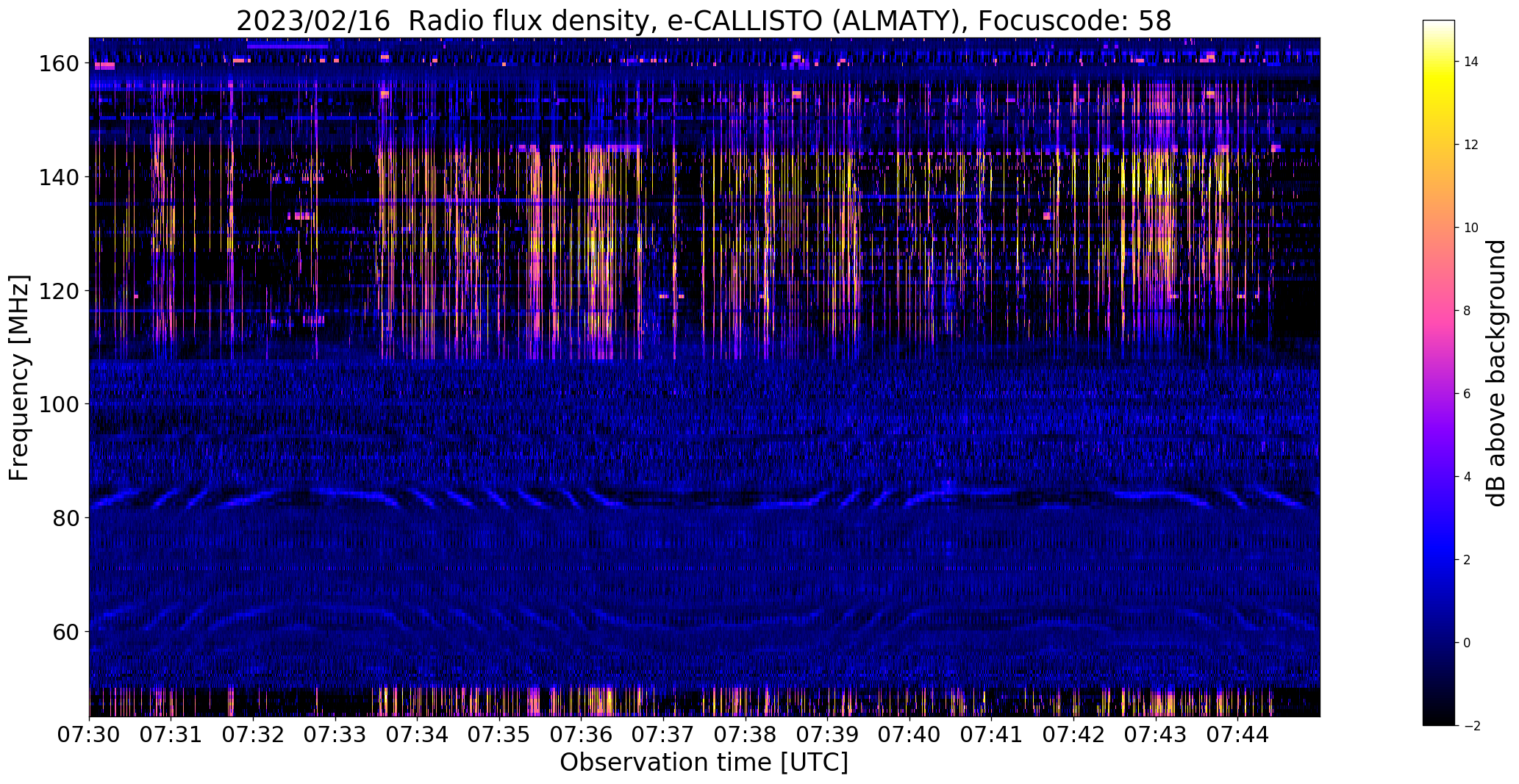
Task: Click the 07:42 time tick label
Action: coord(1073,735)
